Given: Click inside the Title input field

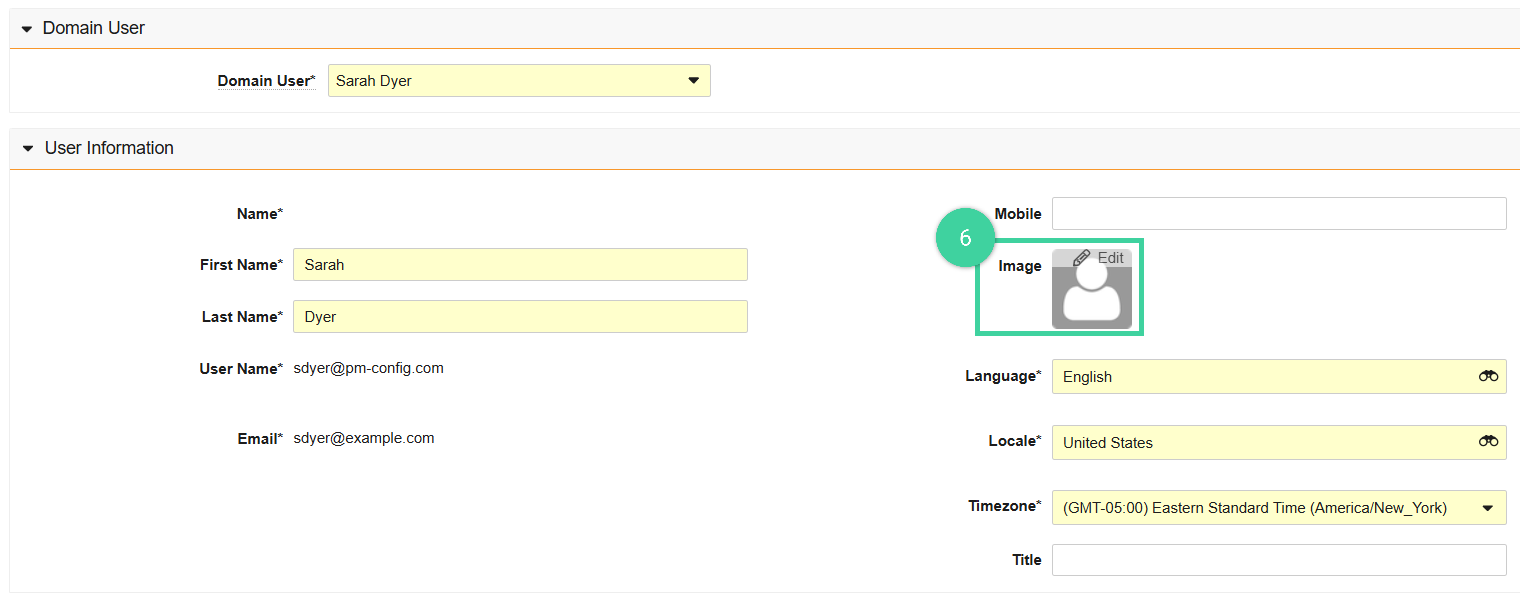Looking at the screenshot, I should pyautogui.click(x=1279, y=559).
